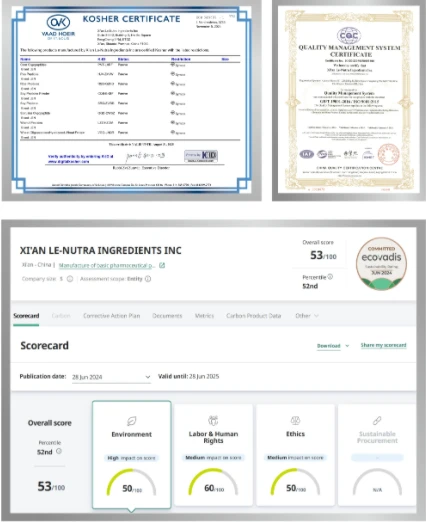The height and width of the screenshot is (522, 426).
Task: Click the Sustainable Procurement chain icon
Action: (377, 420)
